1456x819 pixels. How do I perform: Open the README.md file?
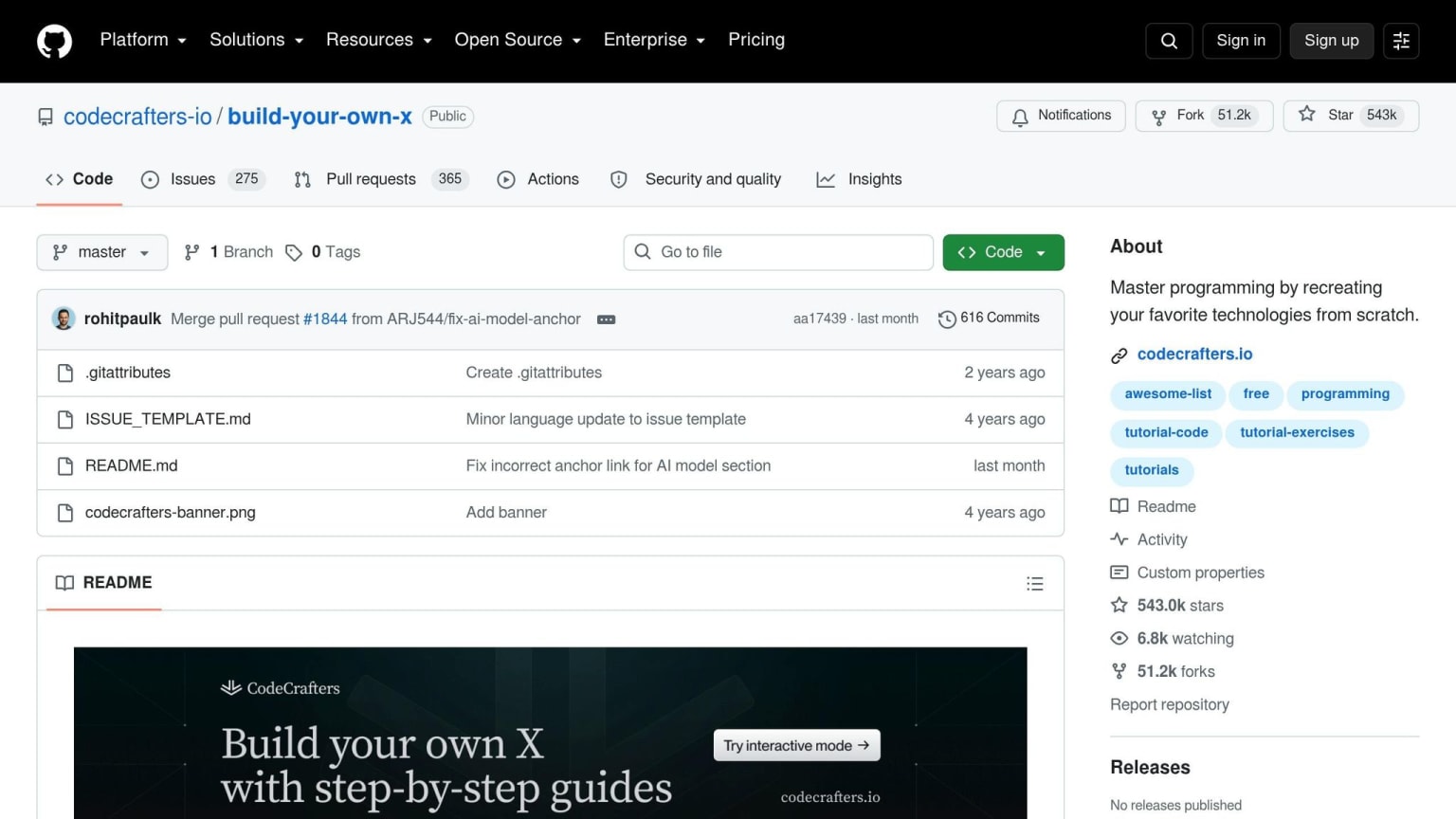(132, 466)
